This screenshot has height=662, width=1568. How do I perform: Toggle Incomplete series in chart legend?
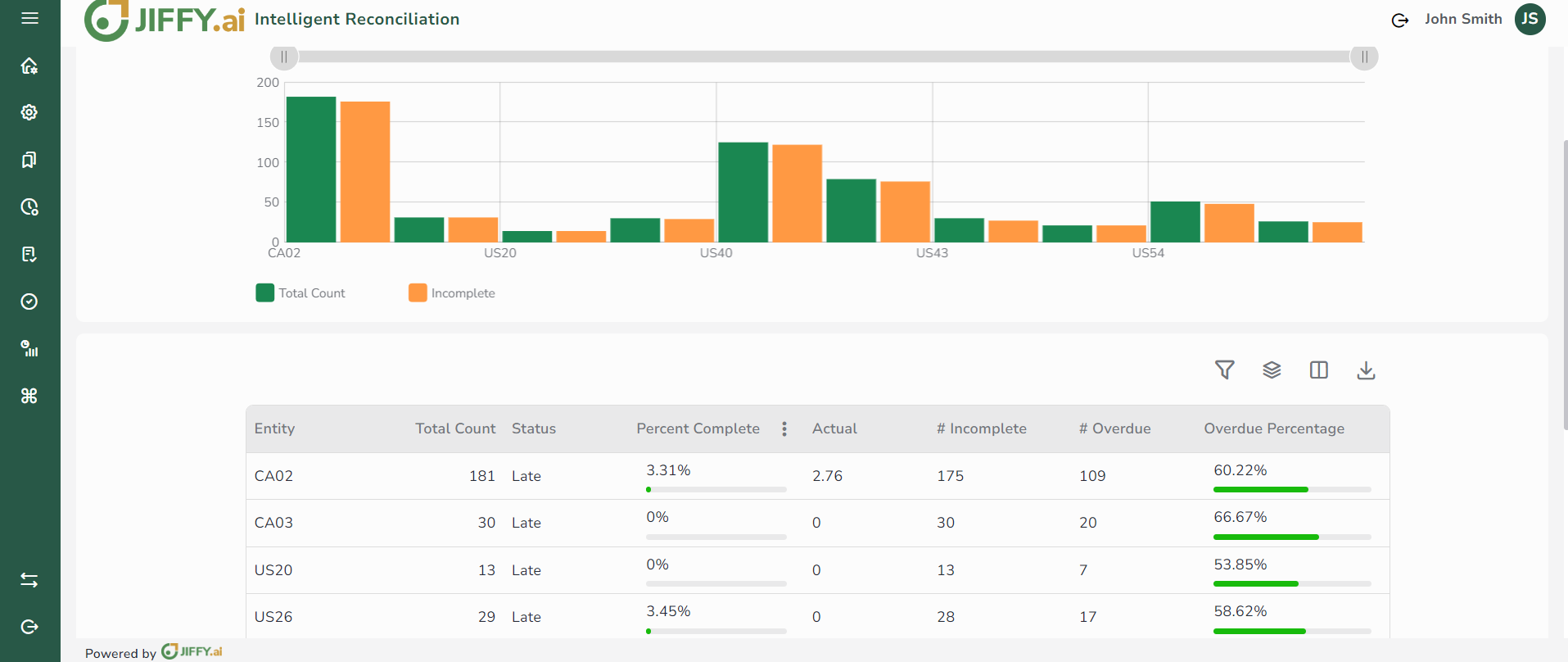[x=452, y=293]
